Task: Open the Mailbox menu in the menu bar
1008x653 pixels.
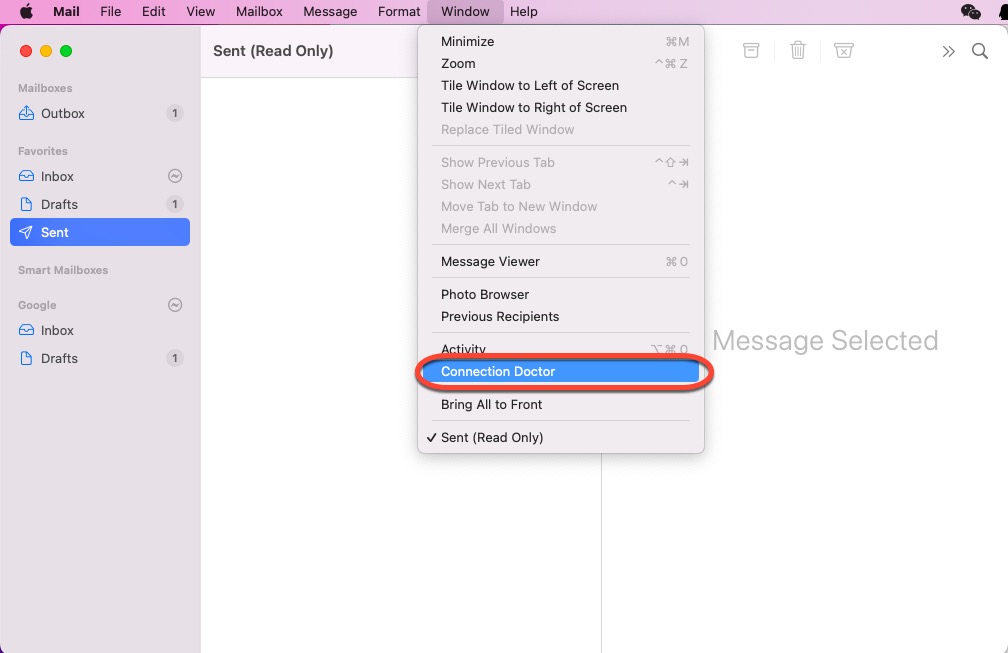Action: click(259, 12)
